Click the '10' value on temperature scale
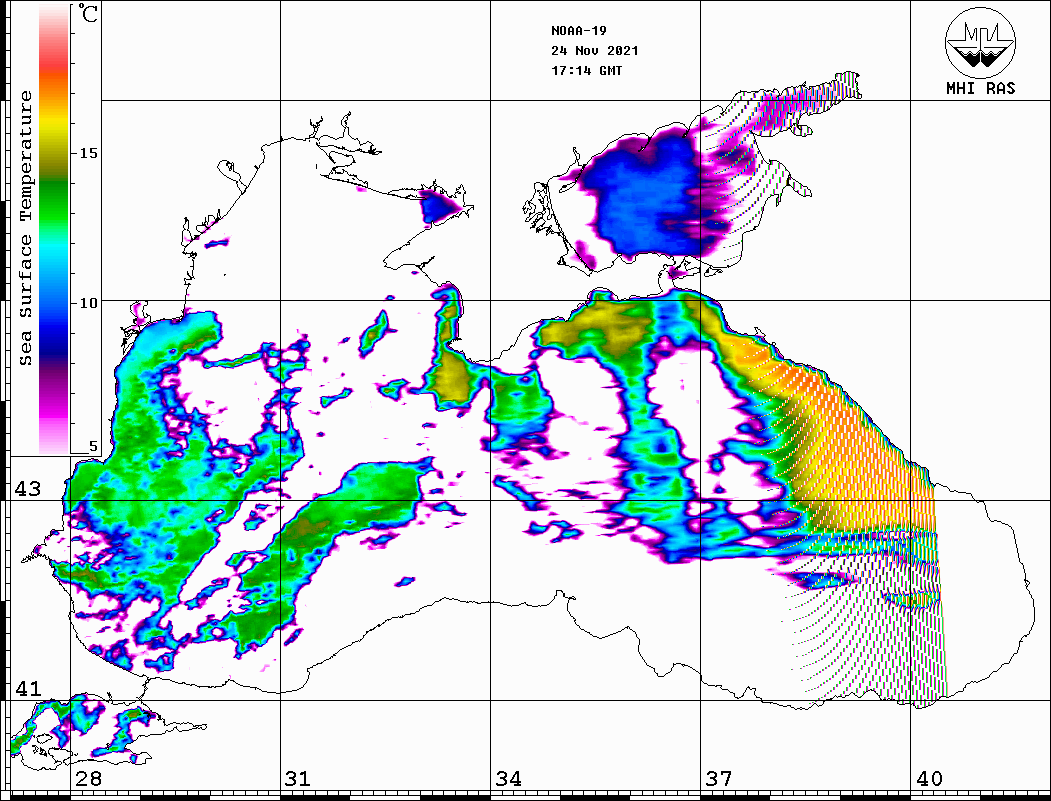The width and height of the screenshot is (1051, 801). (x=88, y=303)
